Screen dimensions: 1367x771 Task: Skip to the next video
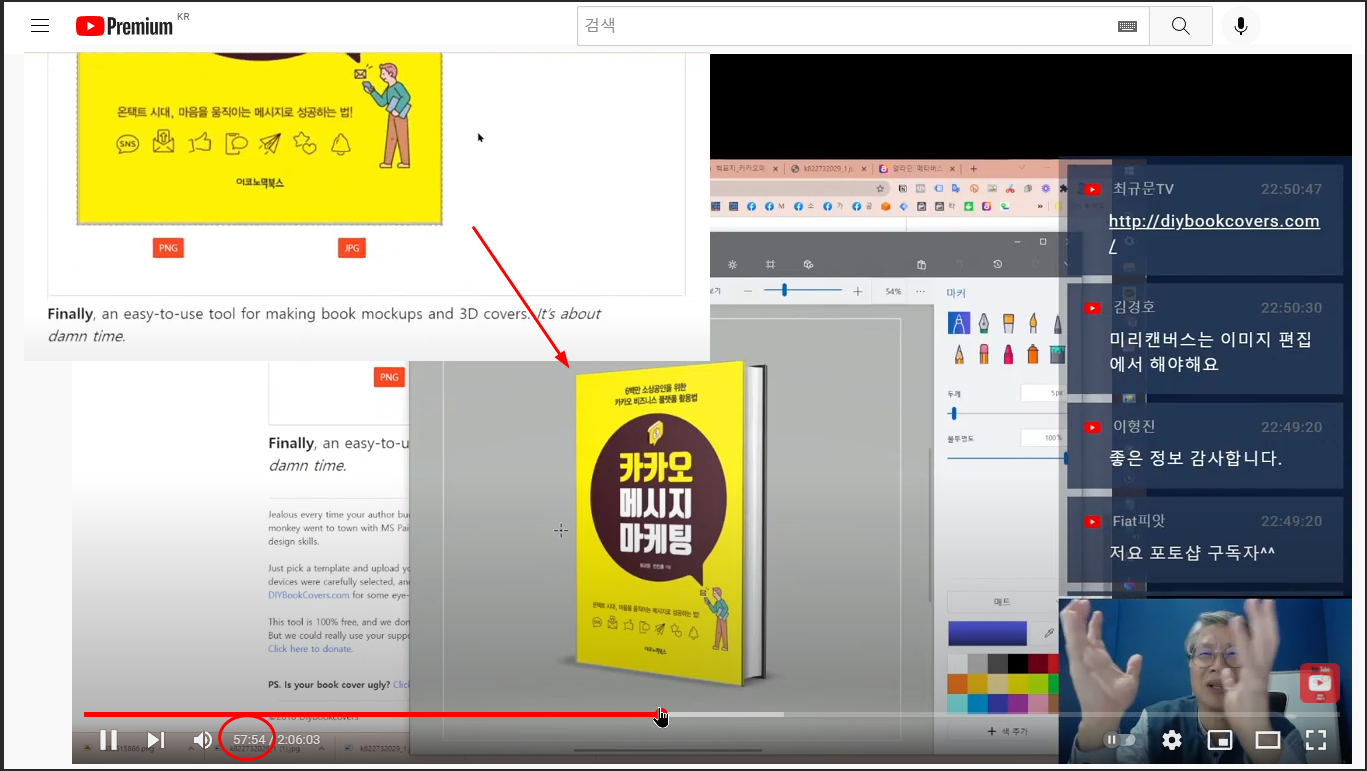point(156,740)
